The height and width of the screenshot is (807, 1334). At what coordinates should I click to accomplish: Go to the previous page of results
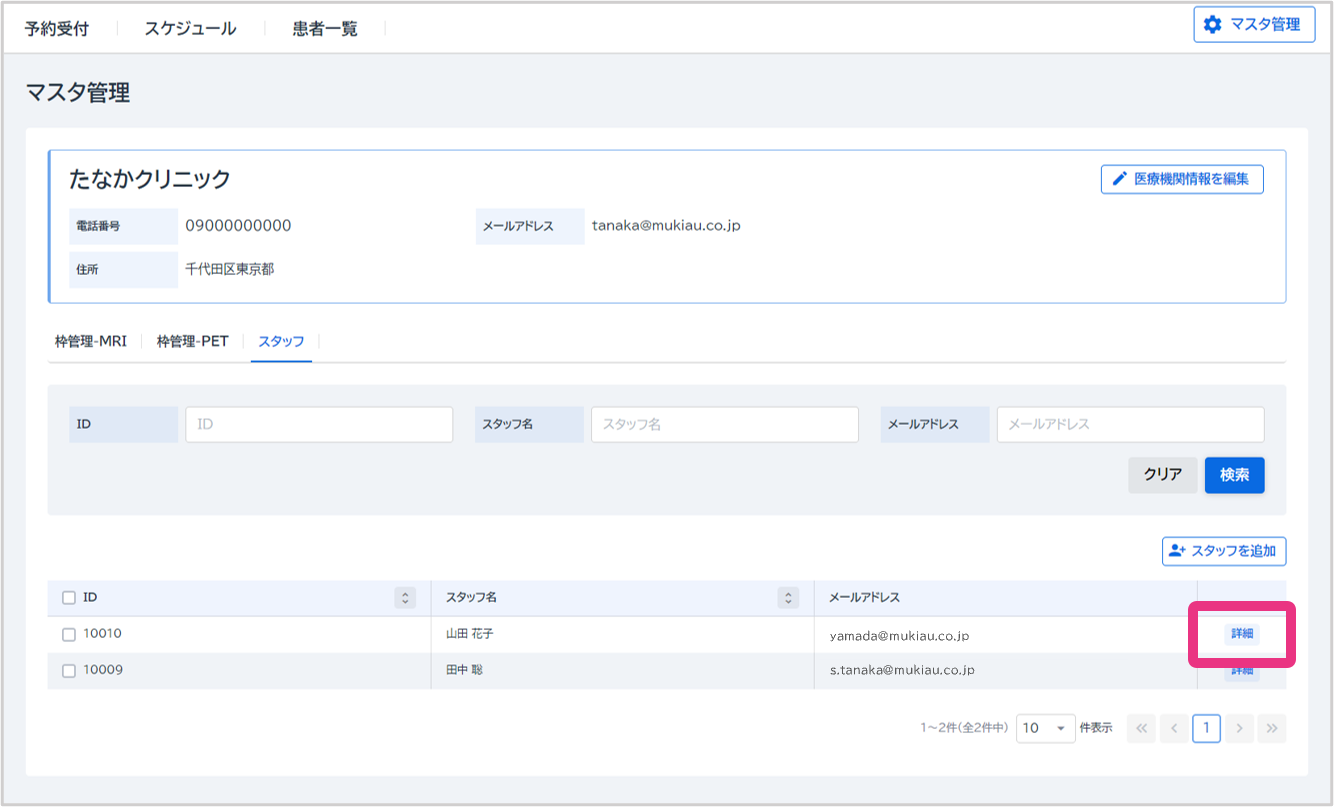1174,729
